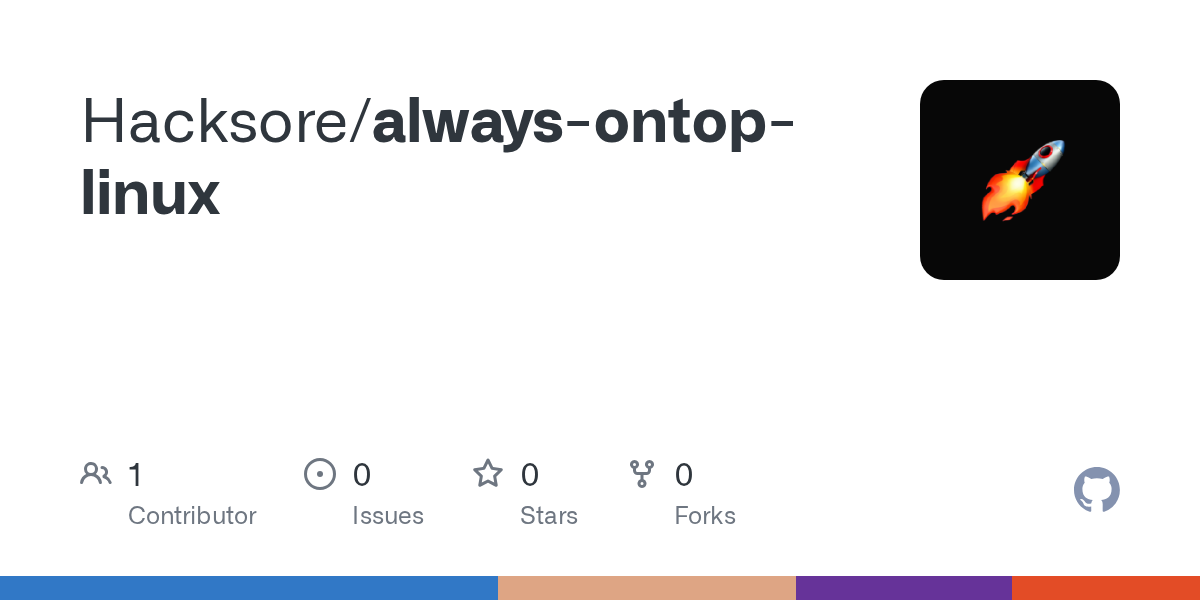The height and width of the screenshot is (600, 1200).
Task: Click the GitHub Octocat logo
Action: pos(1096,490)
